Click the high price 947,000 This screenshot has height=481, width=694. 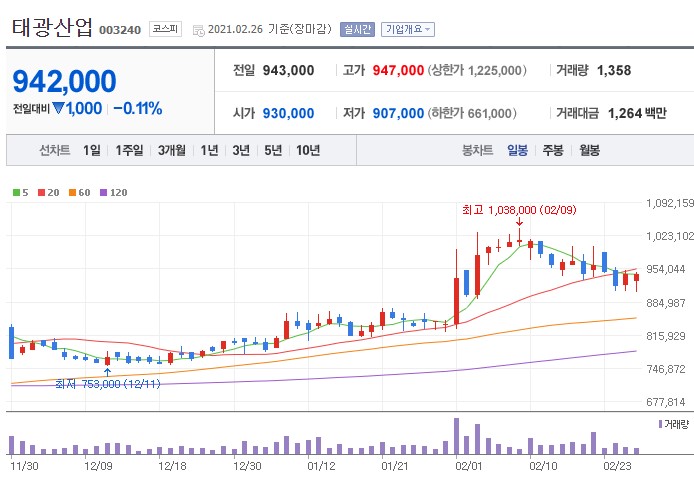398,70
